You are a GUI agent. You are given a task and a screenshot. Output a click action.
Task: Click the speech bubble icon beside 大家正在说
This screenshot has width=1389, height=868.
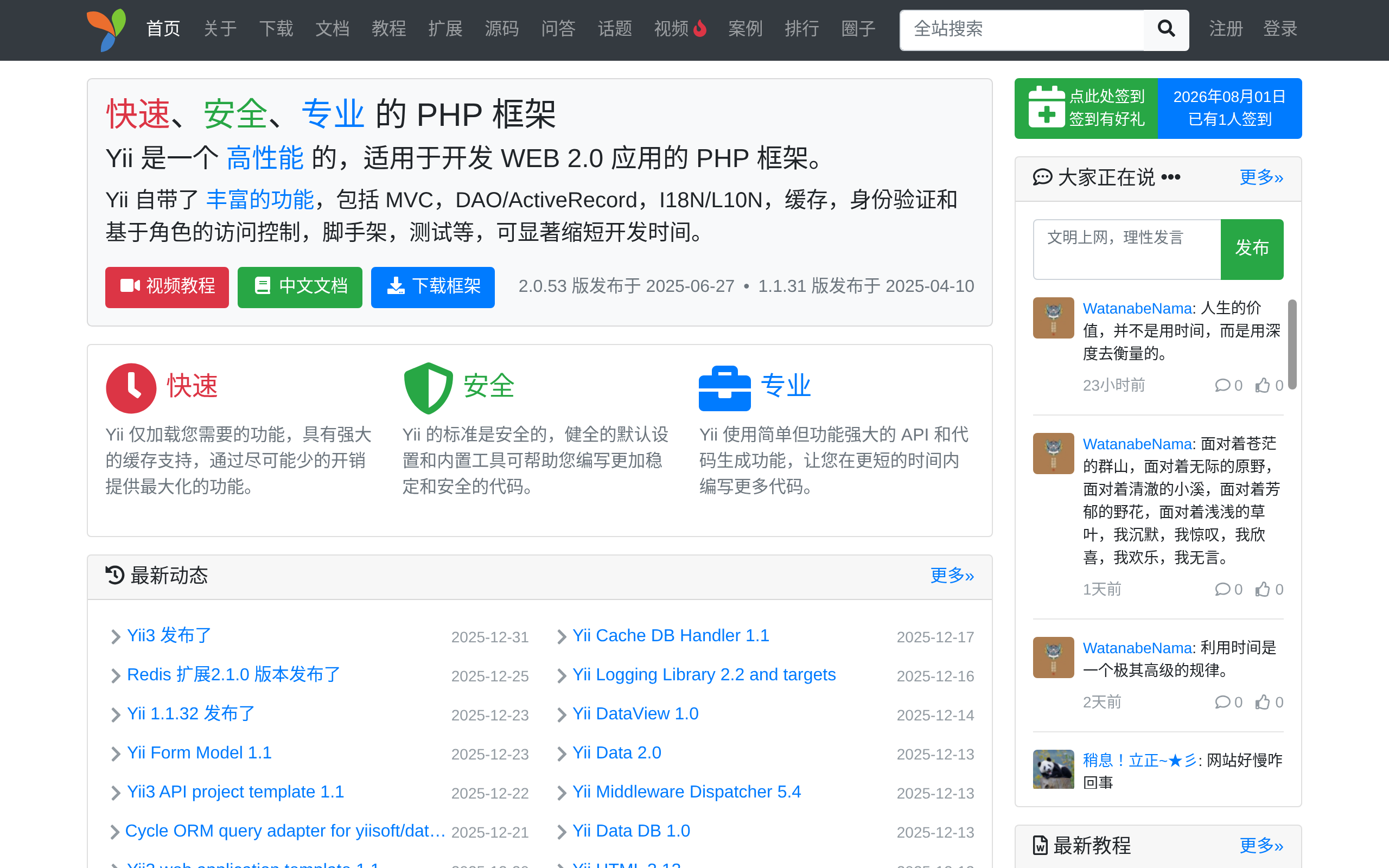(x=1042, y=177)
